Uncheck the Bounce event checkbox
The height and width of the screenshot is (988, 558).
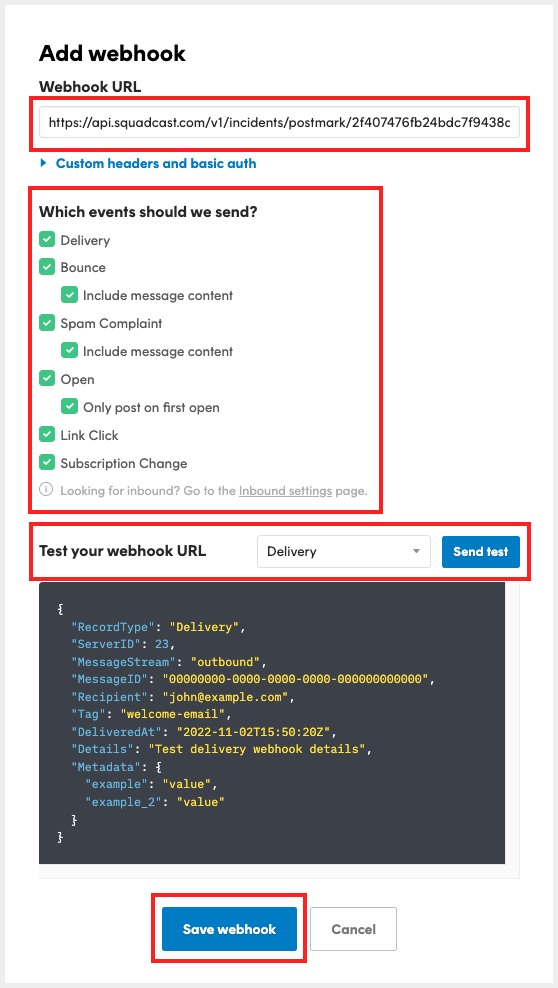[x=47, y=267]
